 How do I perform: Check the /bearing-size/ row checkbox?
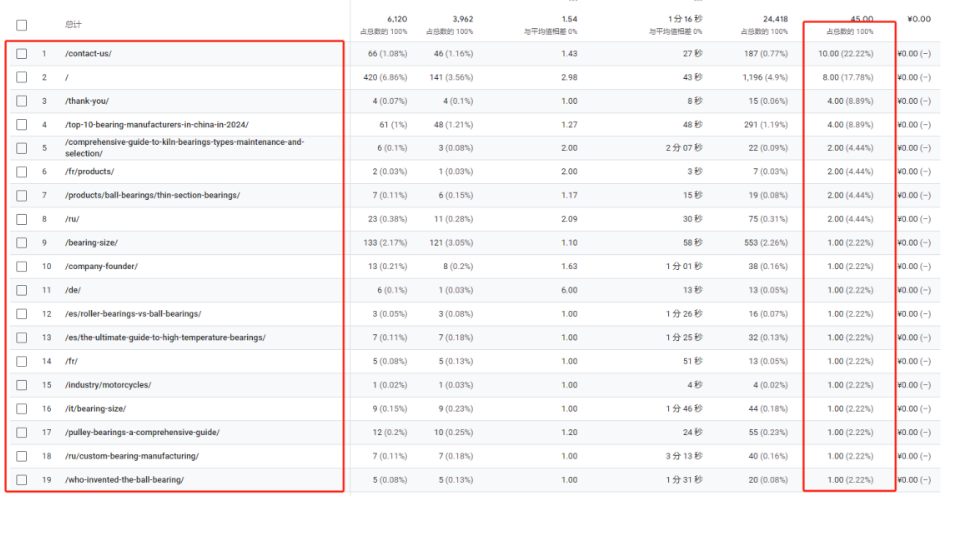pos(22,243)
